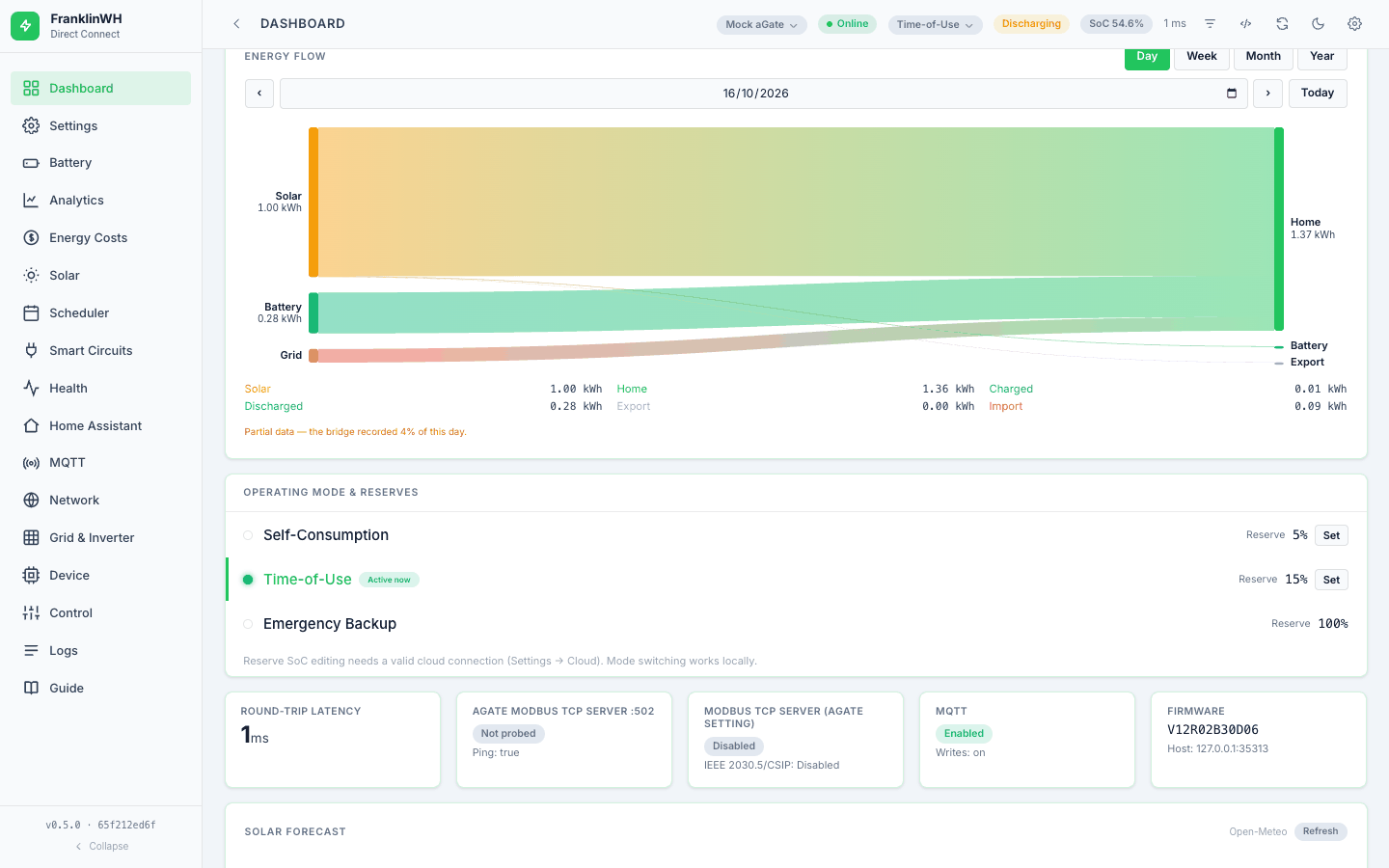Select the Emergency Backup mode radio

click(x=248, y=624)
